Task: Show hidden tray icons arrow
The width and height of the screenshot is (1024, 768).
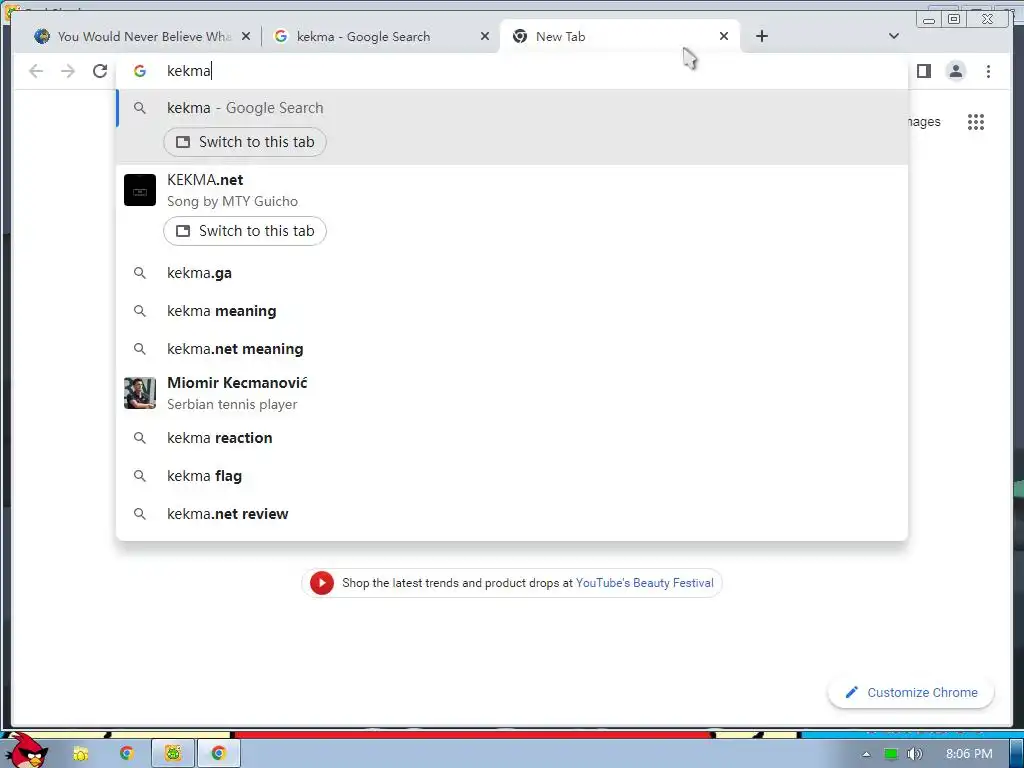Action: click(x=866, y=754)
